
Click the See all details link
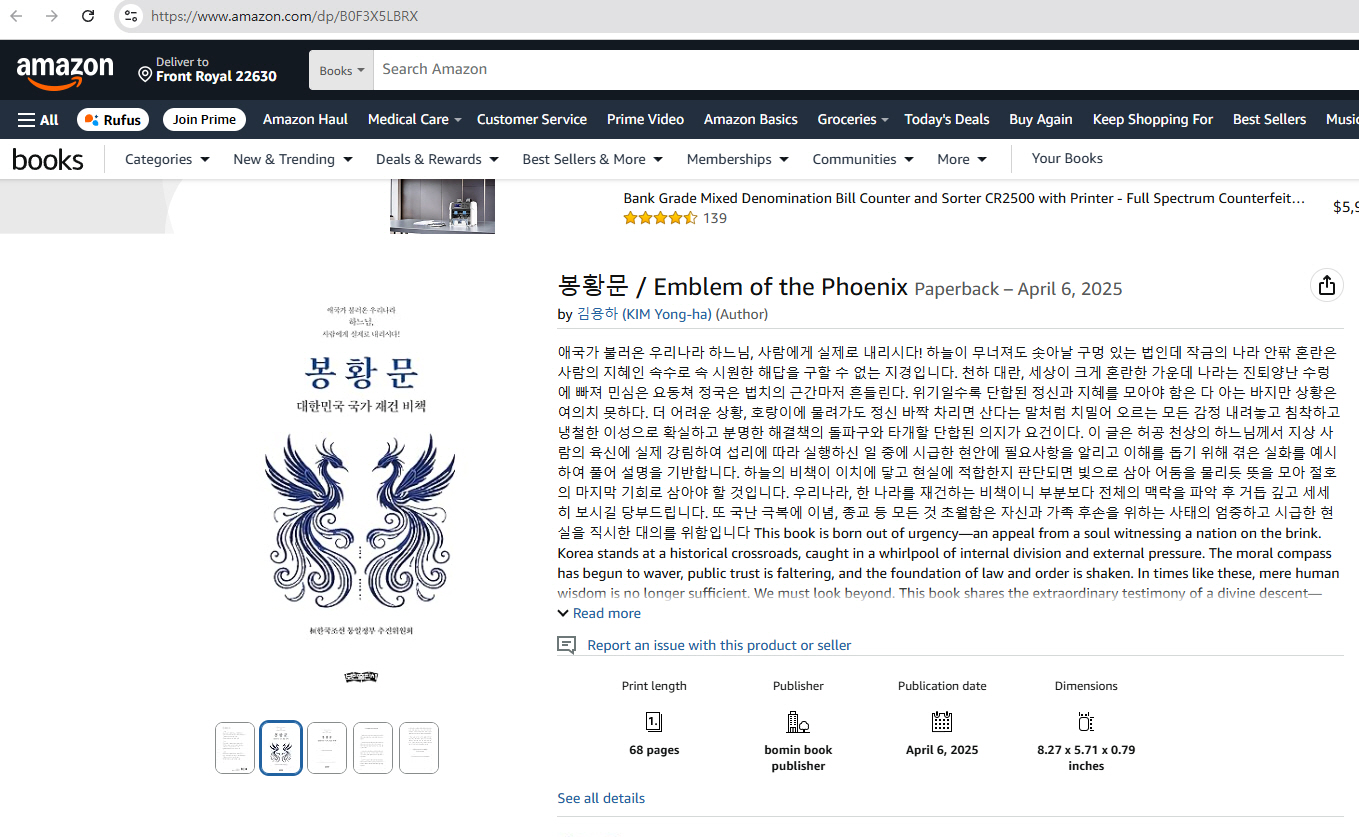(x=601, y=798)
